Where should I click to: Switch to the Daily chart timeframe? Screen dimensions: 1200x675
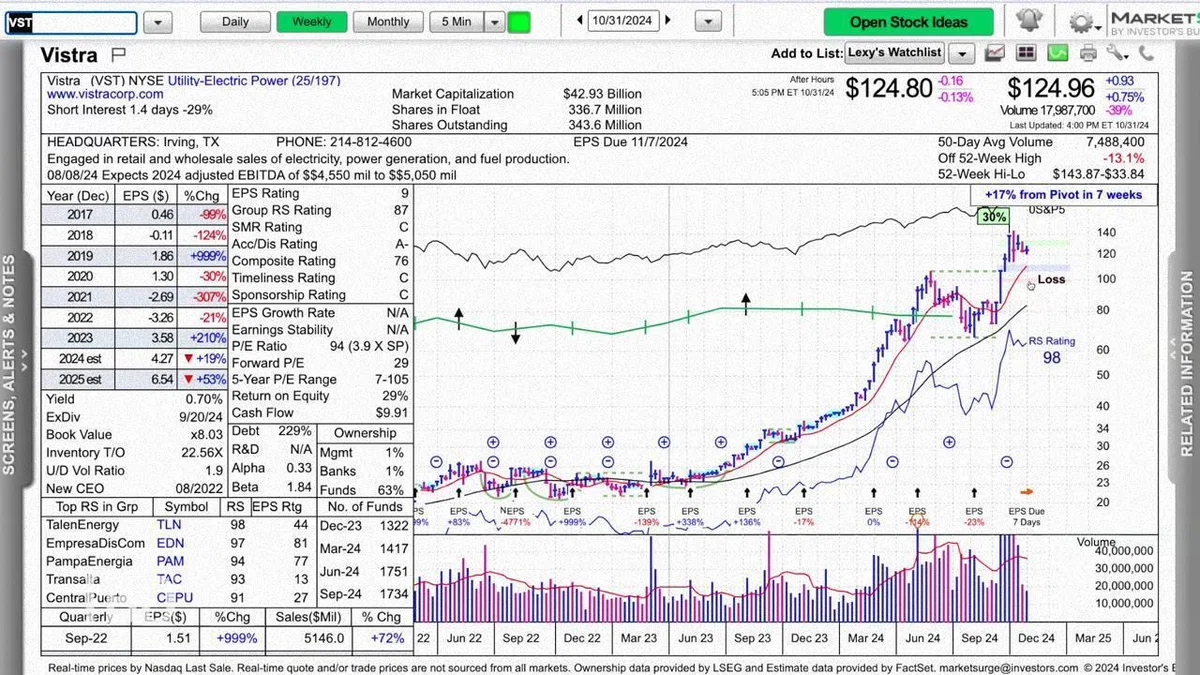tap(235, 21)
